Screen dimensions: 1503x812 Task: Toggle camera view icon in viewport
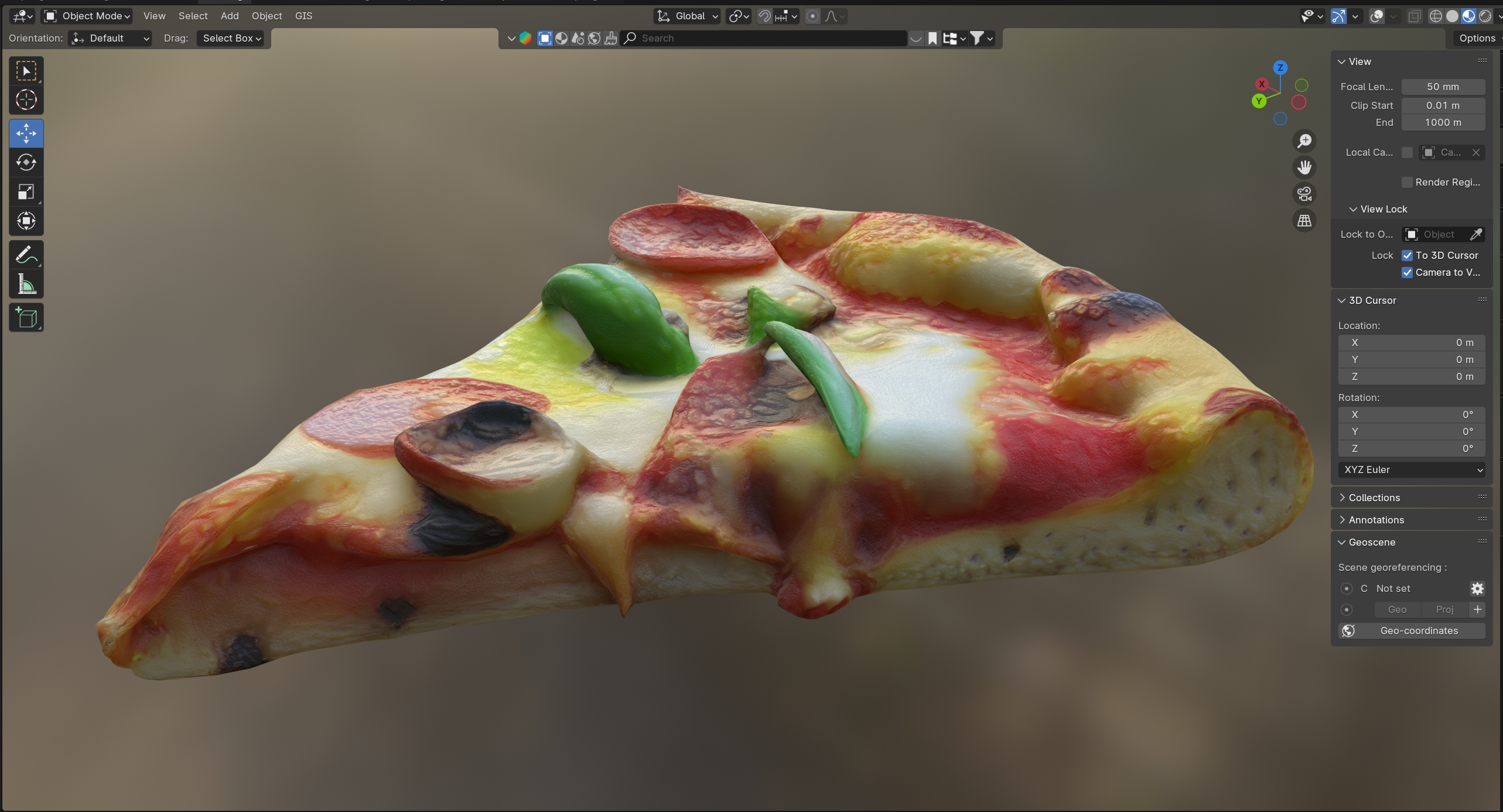(1304, 194)
